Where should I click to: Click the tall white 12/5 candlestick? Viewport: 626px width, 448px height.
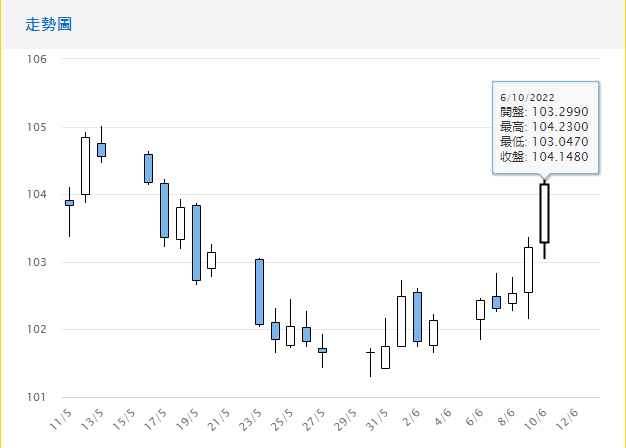(85, 166)
